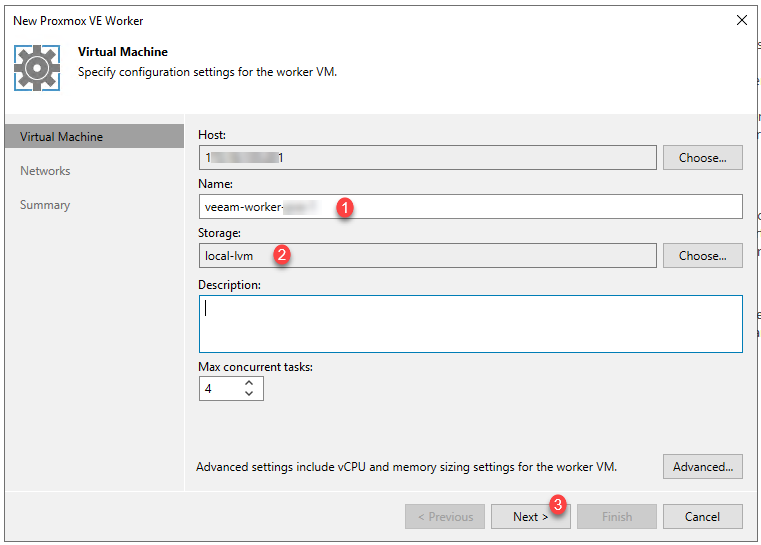Click the Host field
The image size is (761, 545).
coord(428,158)
